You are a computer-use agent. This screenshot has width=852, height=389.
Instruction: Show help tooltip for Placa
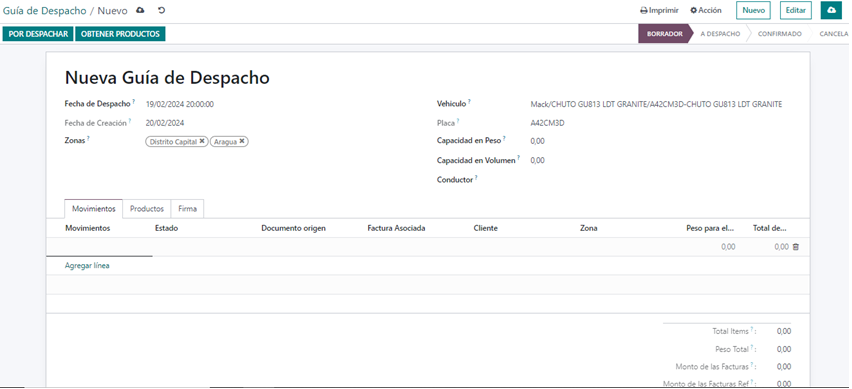pyautogui.click(x=458, y=121)
